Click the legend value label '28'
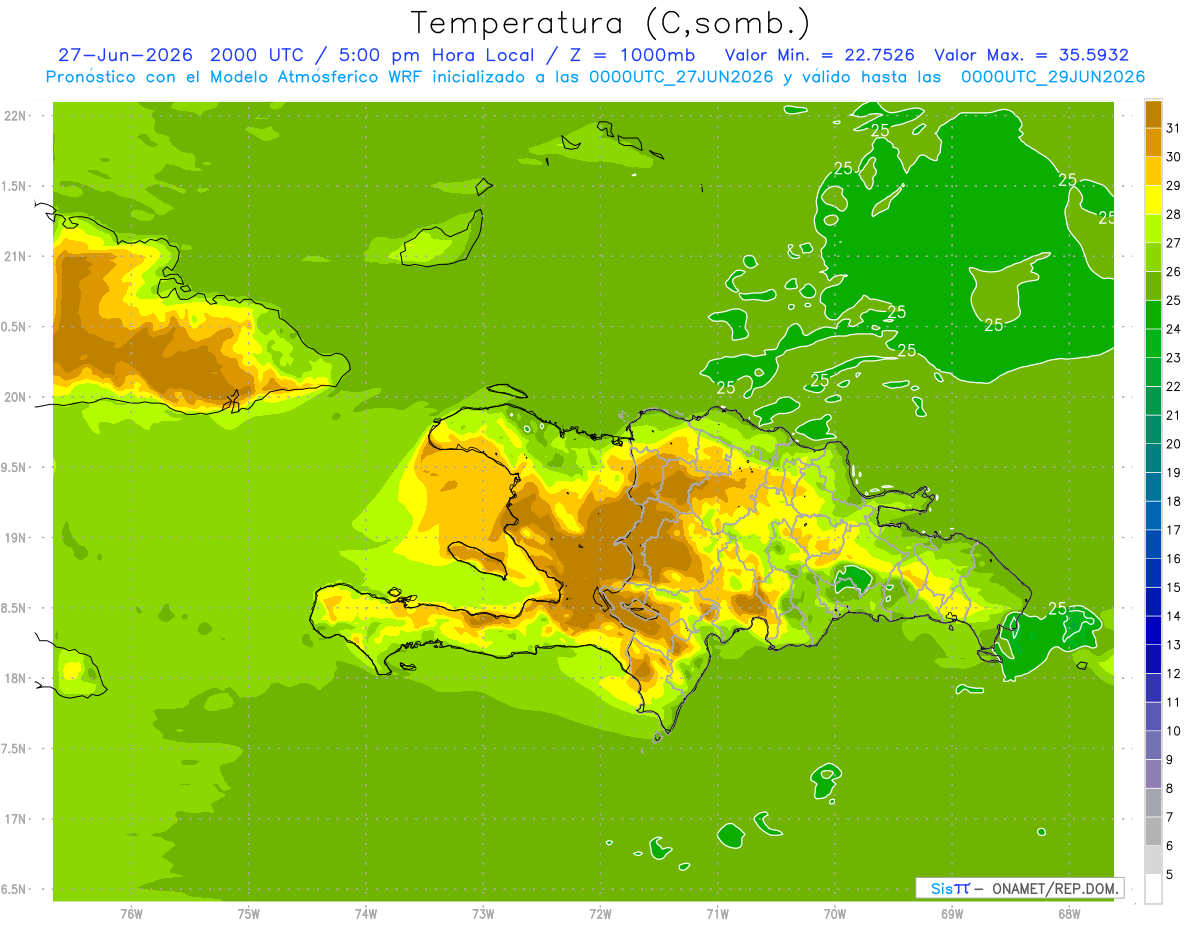 1174,214
